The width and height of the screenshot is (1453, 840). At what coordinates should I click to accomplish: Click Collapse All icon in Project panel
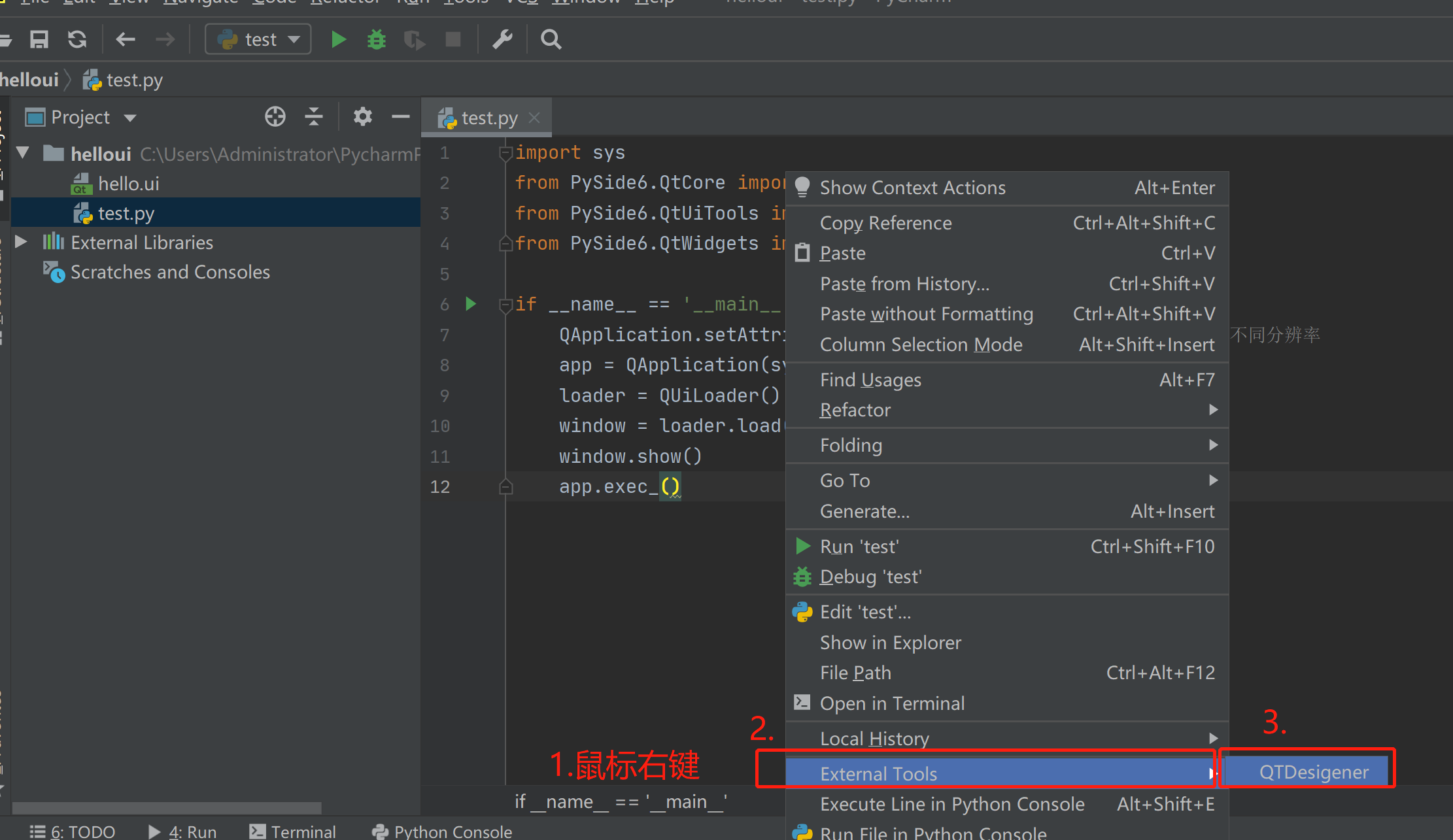point(314,117)
